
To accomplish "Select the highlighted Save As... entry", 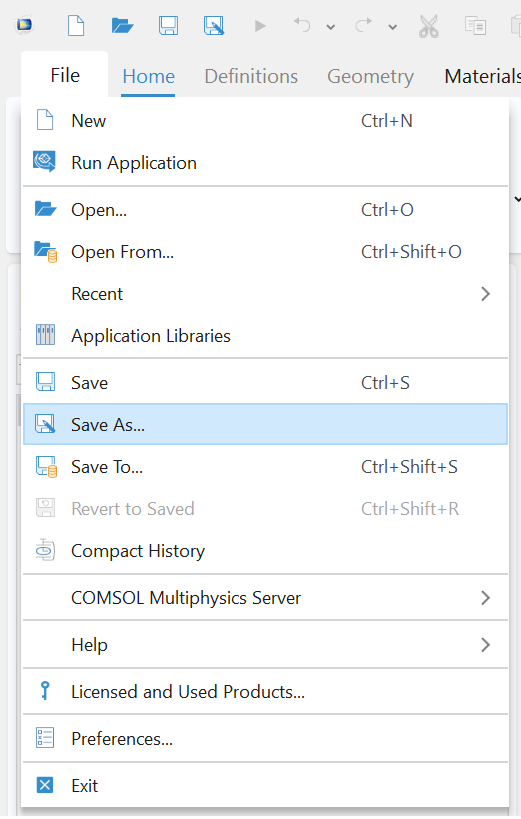I will click(x=265, y=424).
